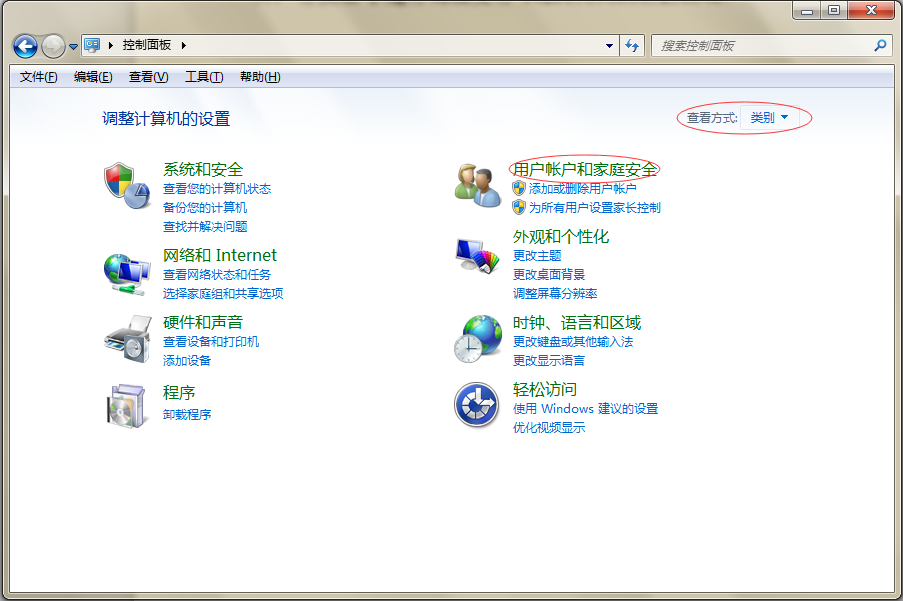Open 硬件和声音 category
The image size is (903, 601).
[x=203, y=322]
